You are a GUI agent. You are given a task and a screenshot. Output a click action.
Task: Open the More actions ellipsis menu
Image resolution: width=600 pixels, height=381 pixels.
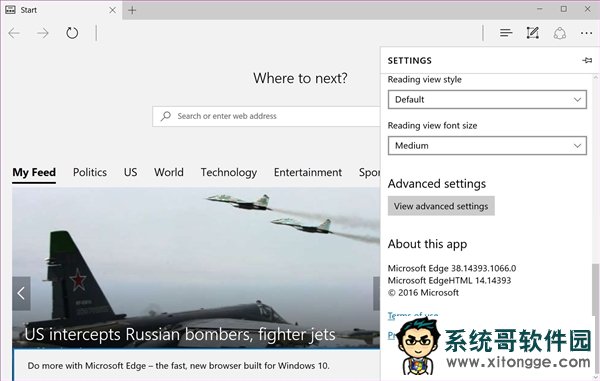point(586,33)
